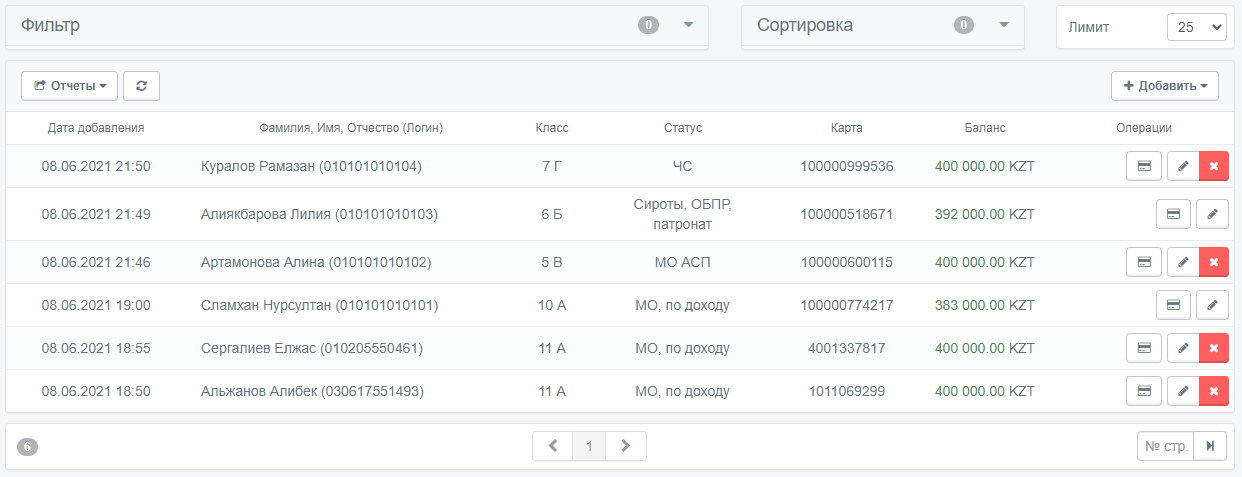Edit Куралов Рамазан with pencil icon
The image size is (1242, 477).
point(1182,166)
